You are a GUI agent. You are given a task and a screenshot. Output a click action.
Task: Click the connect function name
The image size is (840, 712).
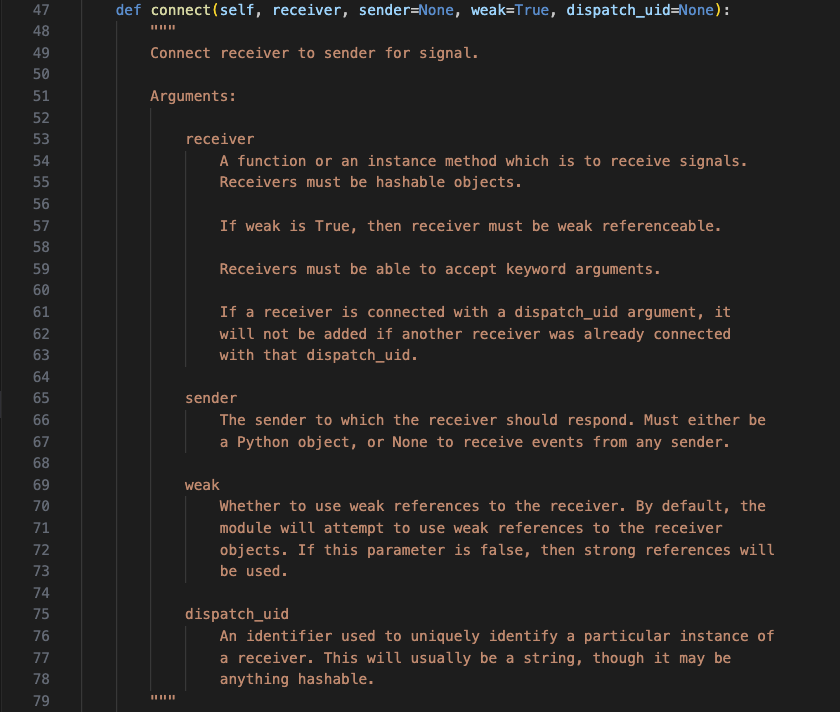pyautogui.click(x=181, y=10)
